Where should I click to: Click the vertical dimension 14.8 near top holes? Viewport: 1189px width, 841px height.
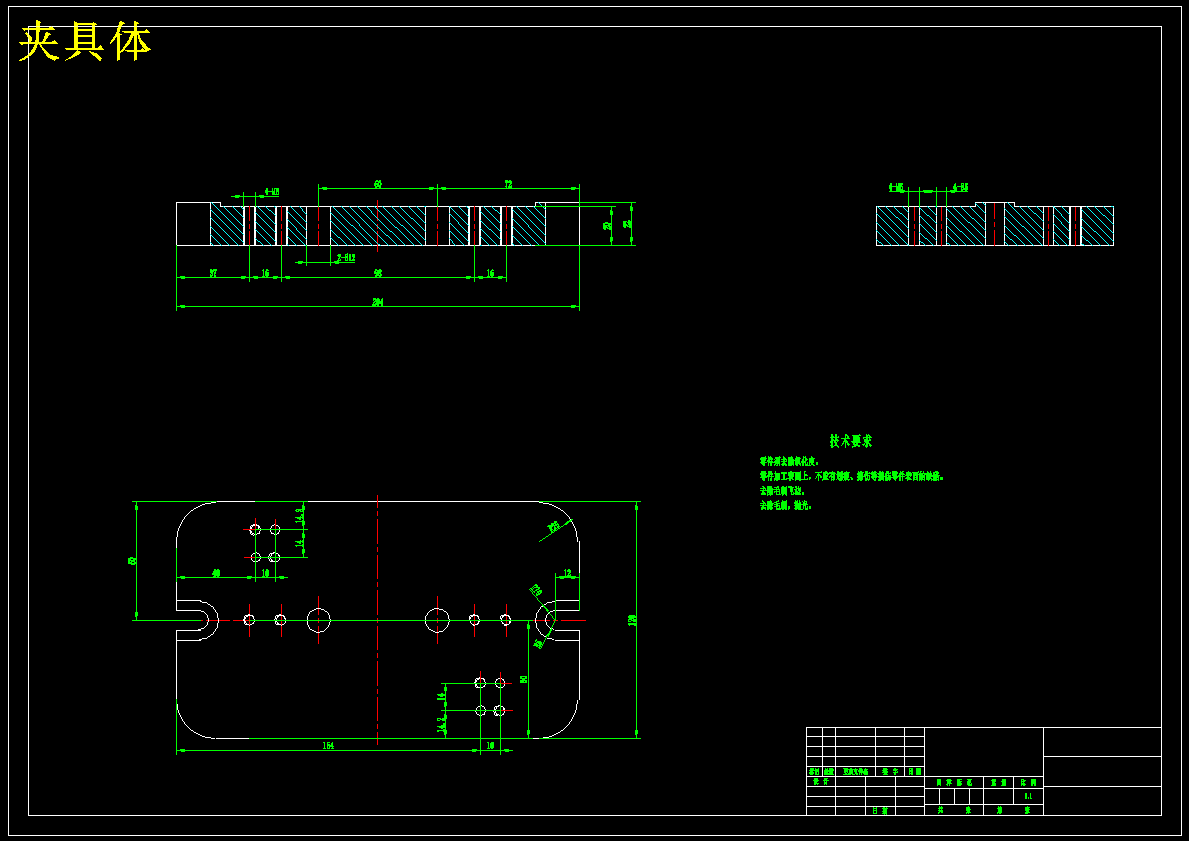[x=300, y=515]
